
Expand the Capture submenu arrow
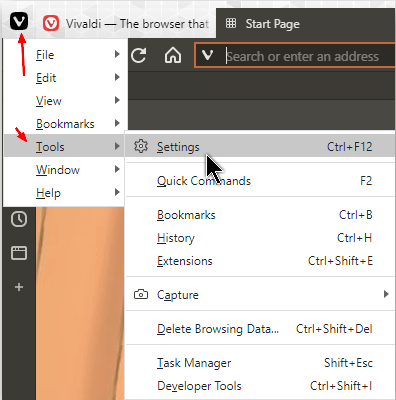click(386, 294)
